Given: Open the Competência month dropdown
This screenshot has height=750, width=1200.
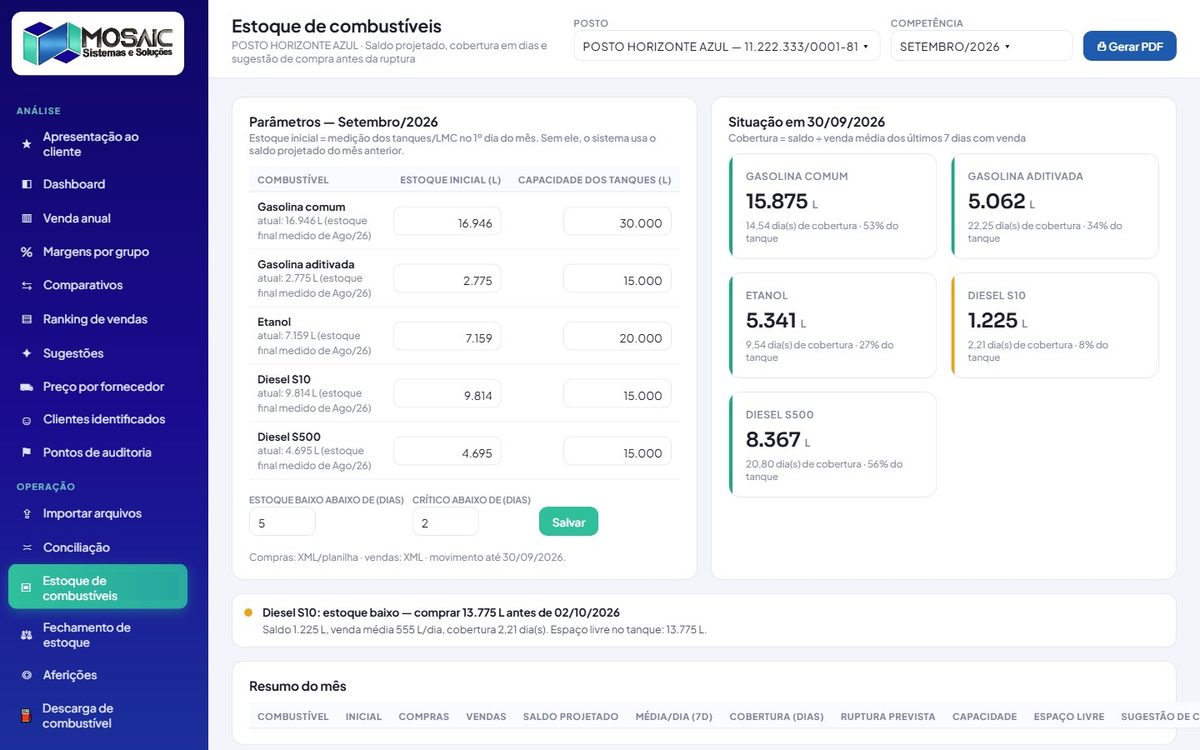Looking at the screenshot, I should click(981, 46).
